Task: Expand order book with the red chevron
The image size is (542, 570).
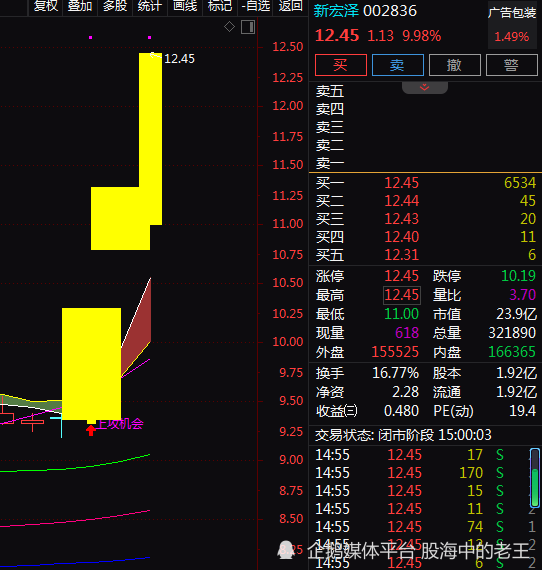Action: pos(425,88)
